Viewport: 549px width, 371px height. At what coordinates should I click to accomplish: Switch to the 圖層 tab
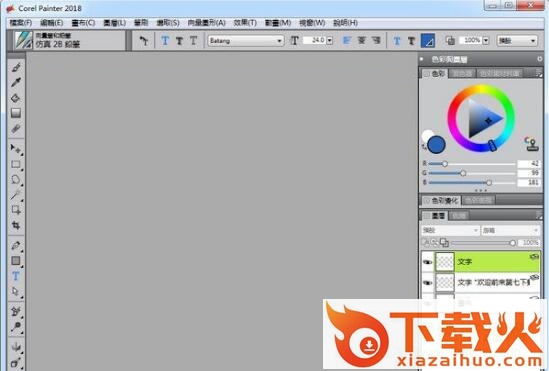pos(434,216)
